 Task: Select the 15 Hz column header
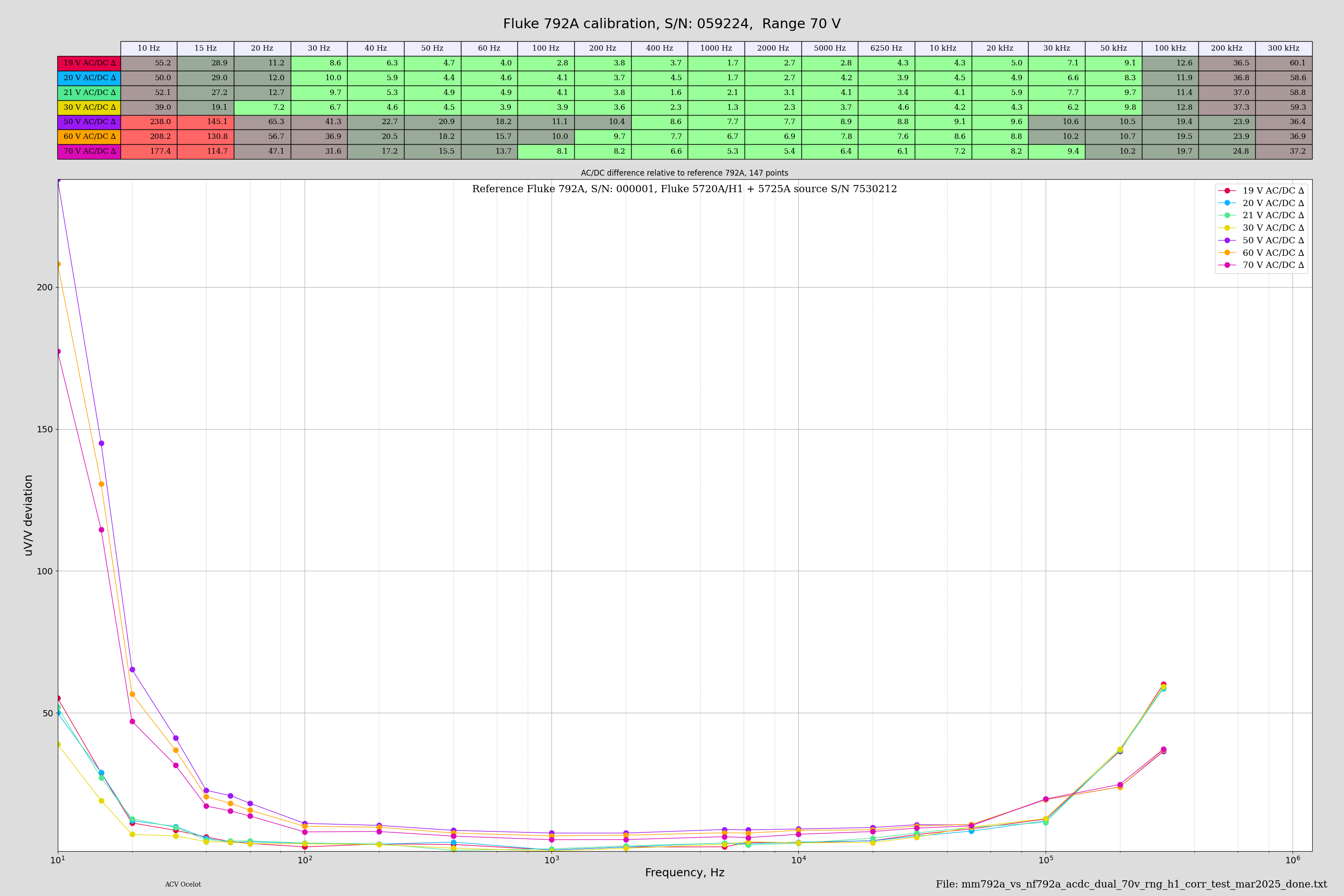[x=206, y=48]
